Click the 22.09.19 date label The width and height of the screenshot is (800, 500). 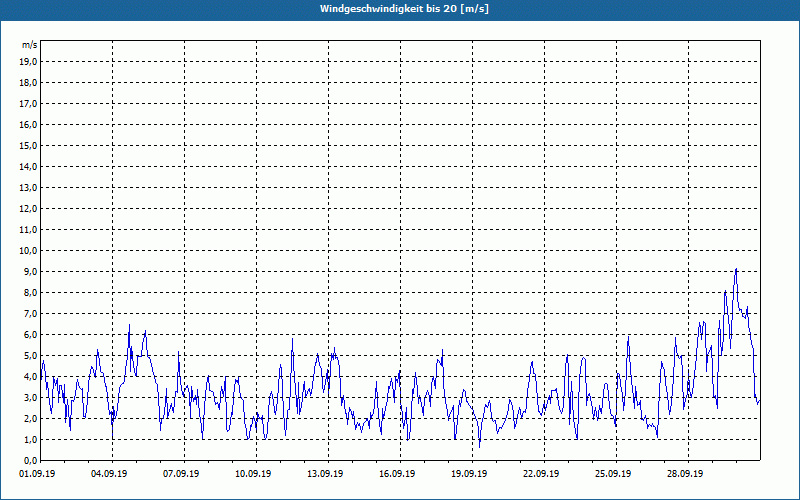click(541, 474)
